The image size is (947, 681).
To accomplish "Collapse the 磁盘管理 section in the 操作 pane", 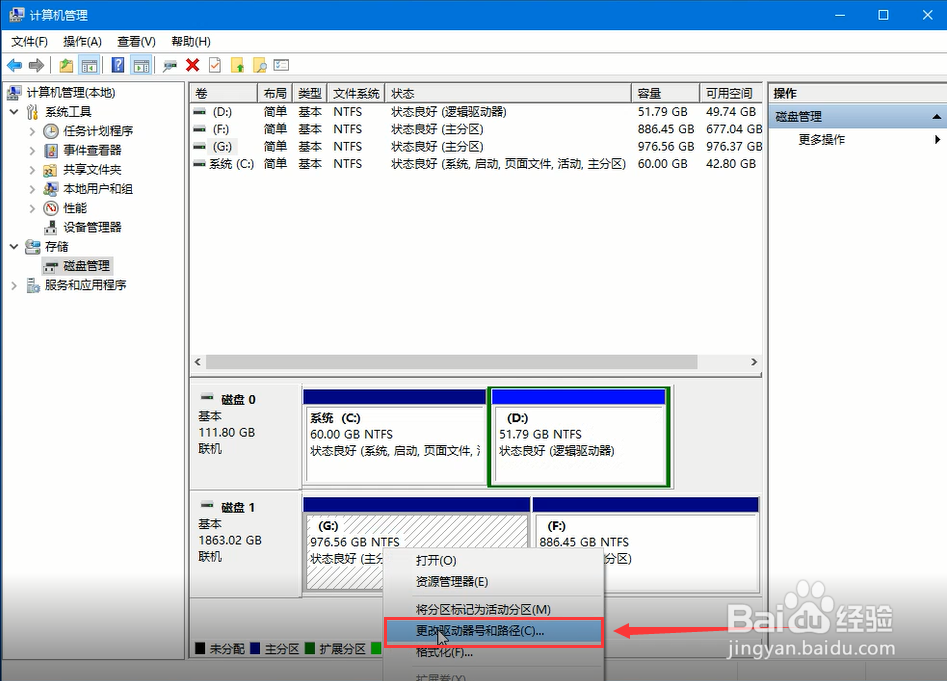I will [935, 116].
